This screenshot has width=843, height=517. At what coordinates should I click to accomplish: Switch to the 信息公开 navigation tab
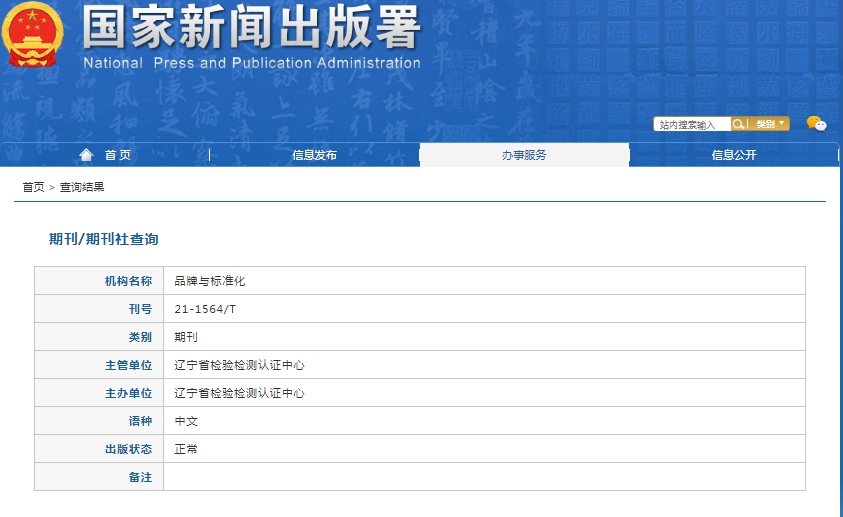click(x=734, y=155)
